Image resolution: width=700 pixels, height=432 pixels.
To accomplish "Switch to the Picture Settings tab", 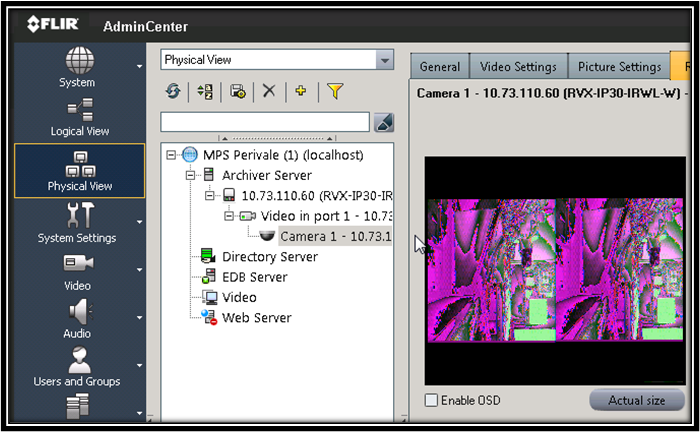I will coord(619,67).
